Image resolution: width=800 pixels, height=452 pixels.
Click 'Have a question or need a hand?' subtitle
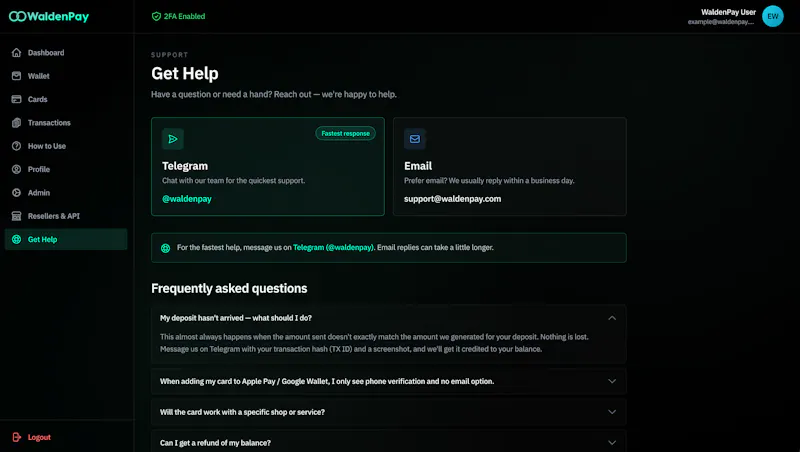[x=274, y=94]
